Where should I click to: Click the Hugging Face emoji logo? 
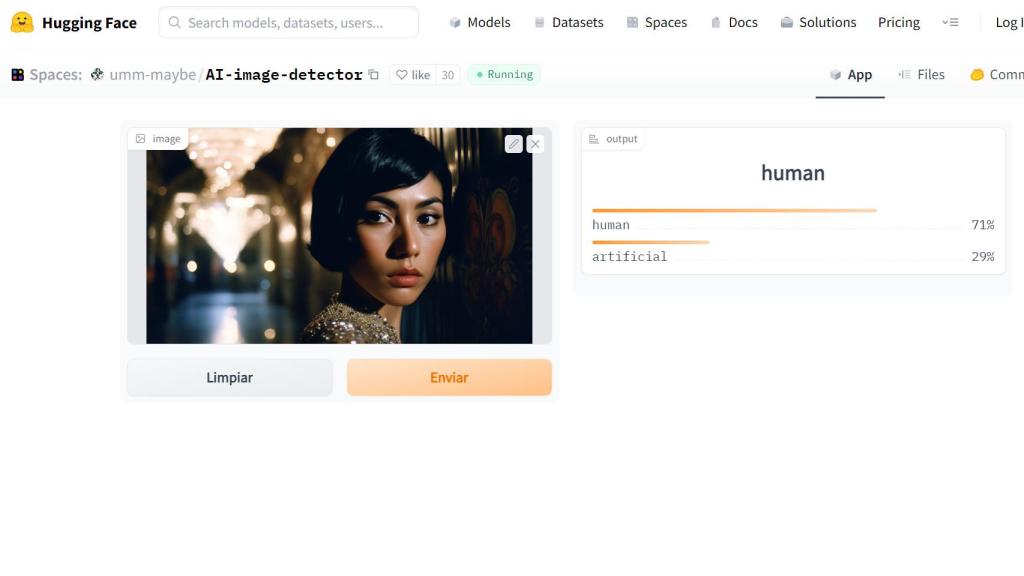(22, 22)
